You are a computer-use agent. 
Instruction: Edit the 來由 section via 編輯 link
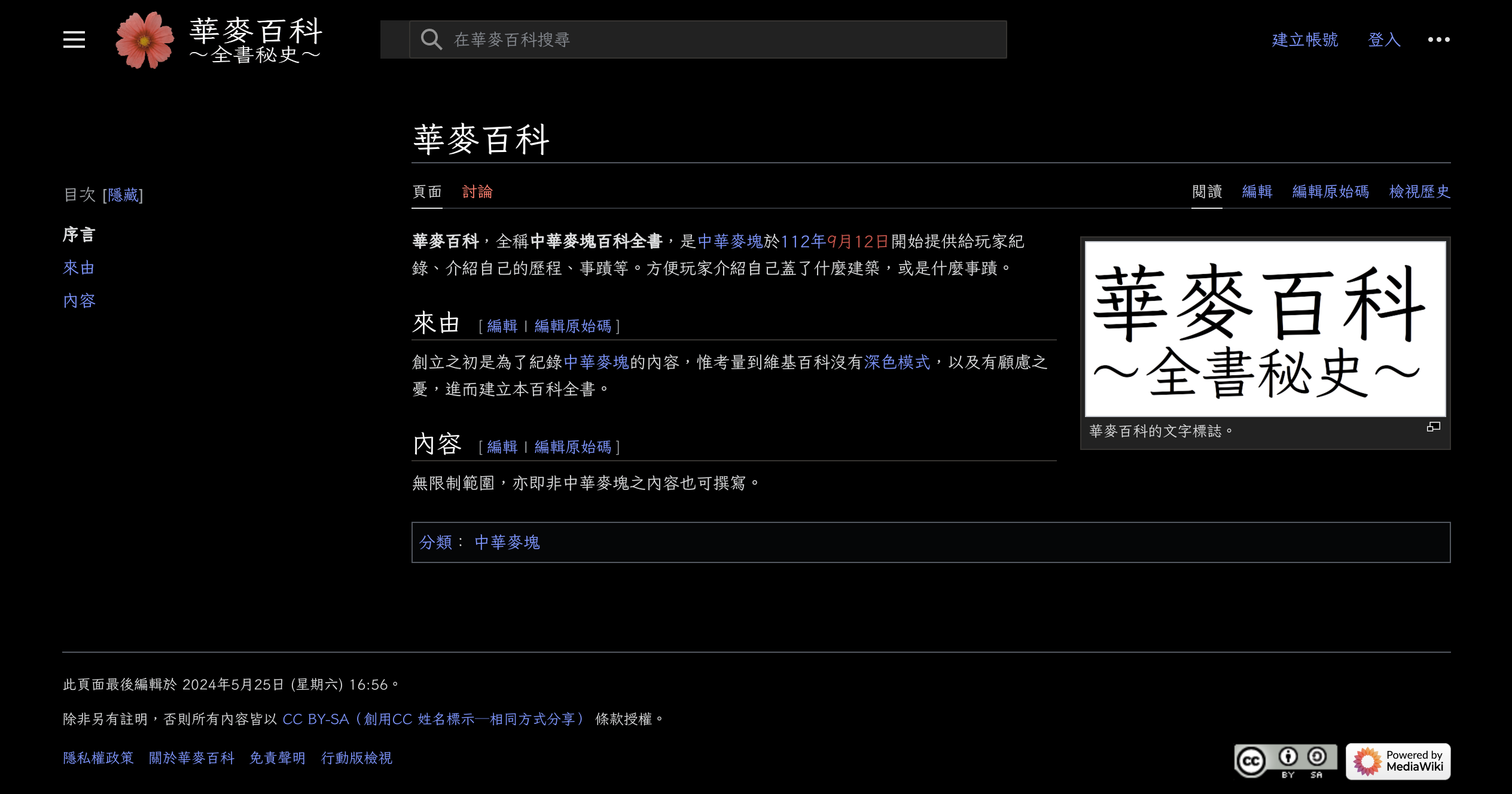(x=502, y=326)
